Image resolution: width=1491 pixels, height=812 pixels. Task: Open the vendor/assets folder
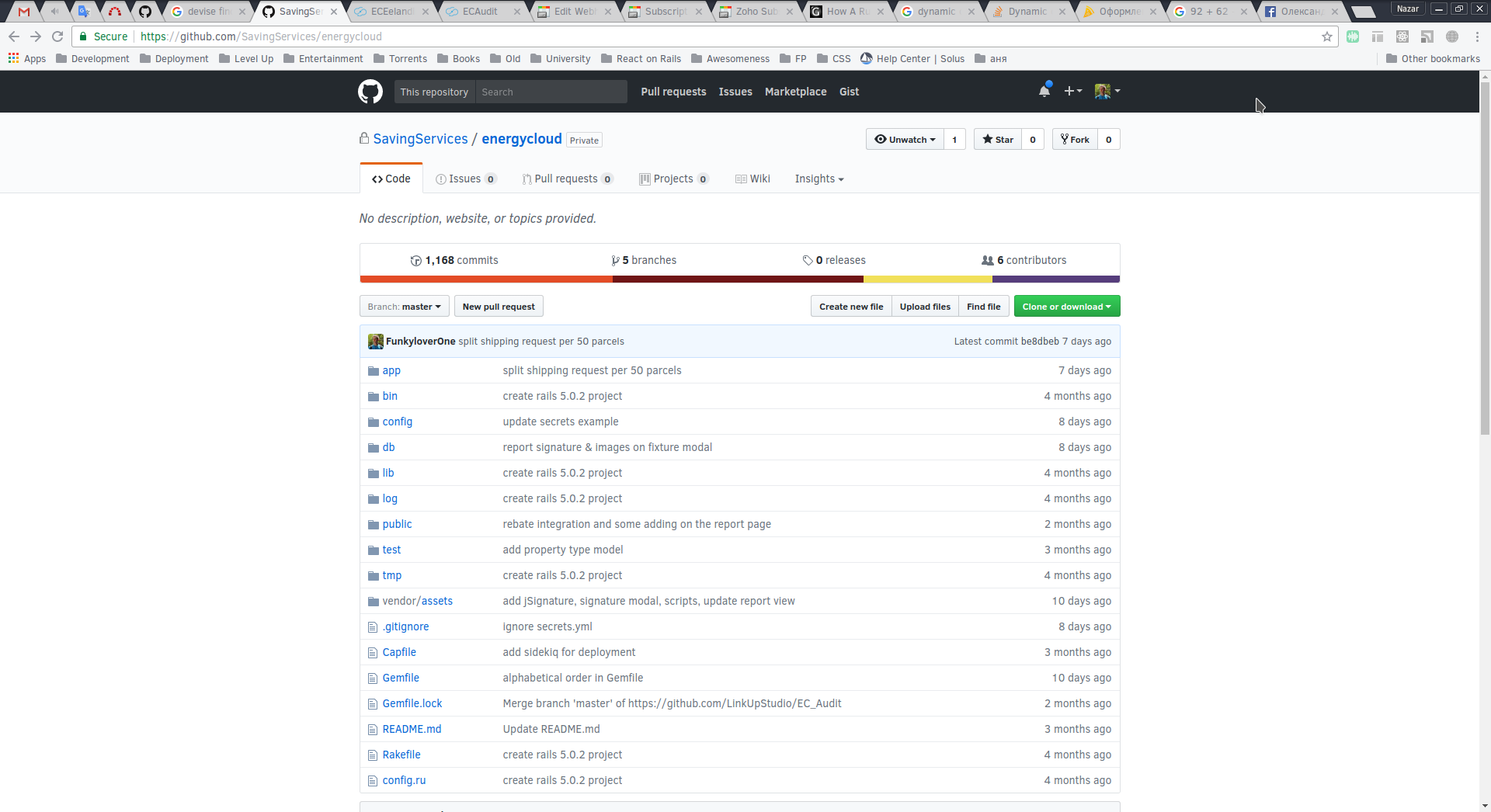[x=417, y=601]
